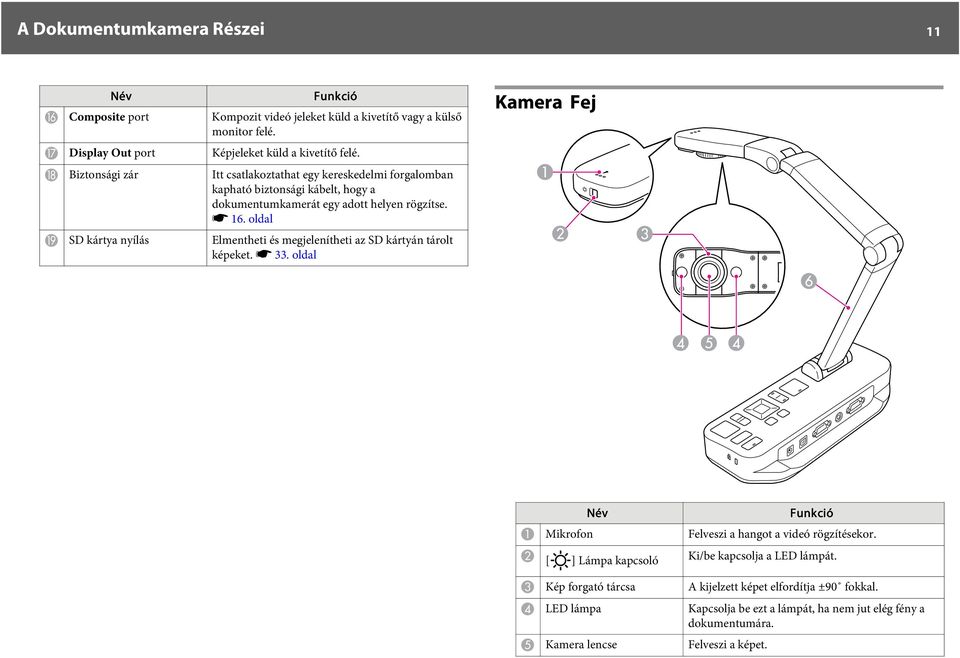Screen dimensions: 960x658
Task: Click the number 3 marker beside Kép forgató tárcsa
Action: (x=527, y=587)
